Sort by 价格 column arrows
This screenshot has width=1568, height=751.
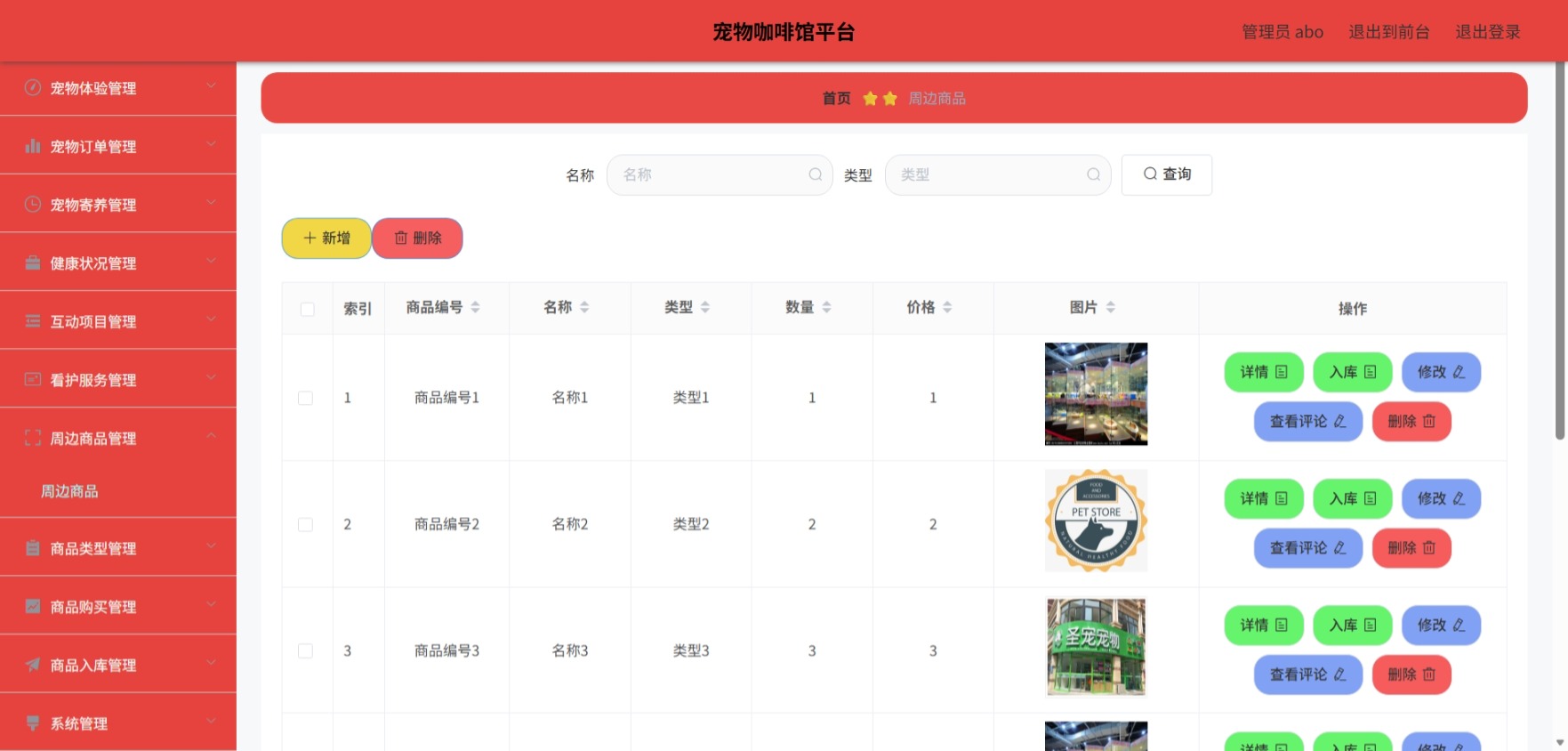click(947, 307)
